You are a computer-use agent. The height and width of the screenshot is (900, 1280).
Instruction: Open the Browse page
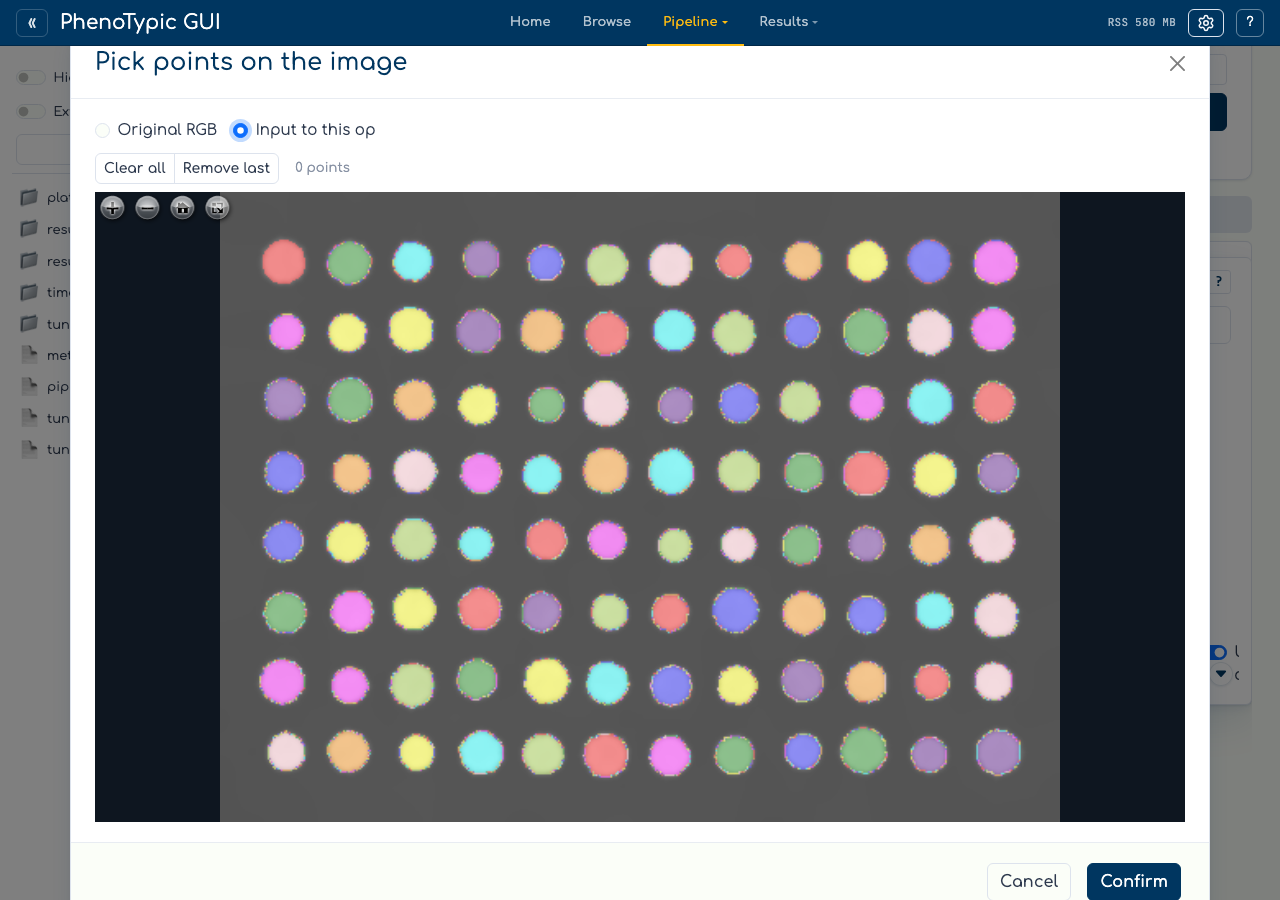point(607,22)
